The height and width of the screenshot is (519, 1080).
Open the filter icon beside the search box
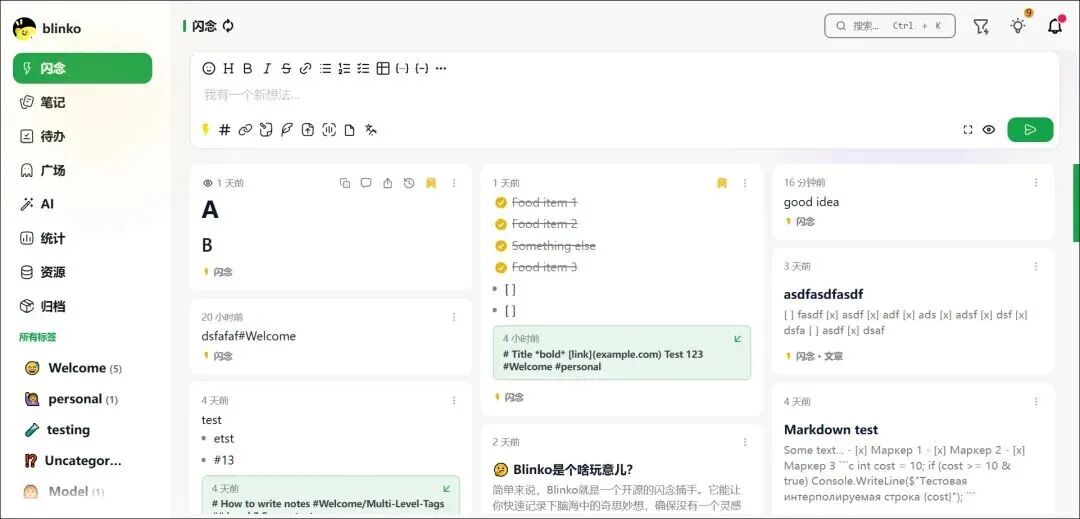tap(981, 27)
